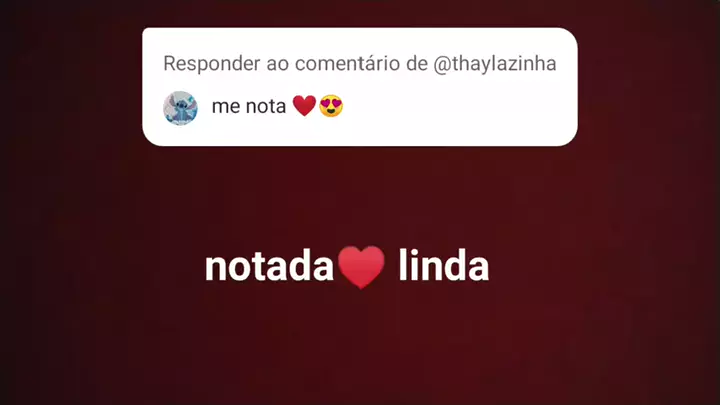The width and height of the screenshot is (720, 405).
Task: Tap the dark red background below caption
Action: (x=360, y=349)
